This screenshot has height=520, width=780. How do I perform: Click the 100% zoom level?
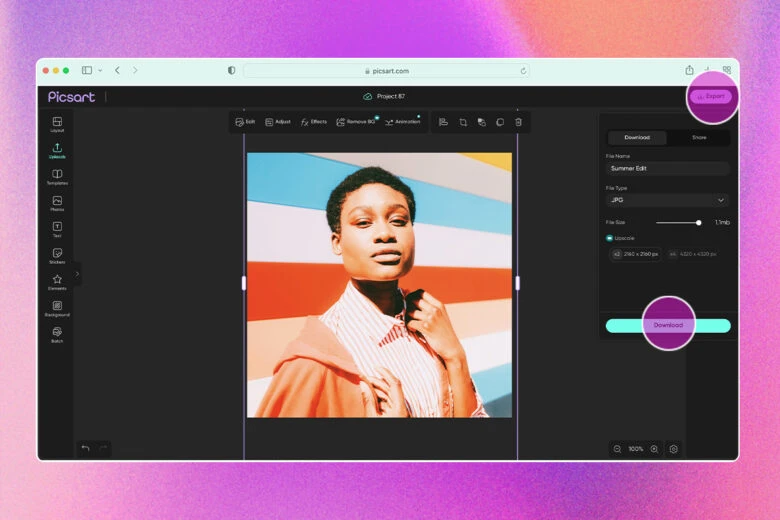pyautogui.click(x=636, y=449)
